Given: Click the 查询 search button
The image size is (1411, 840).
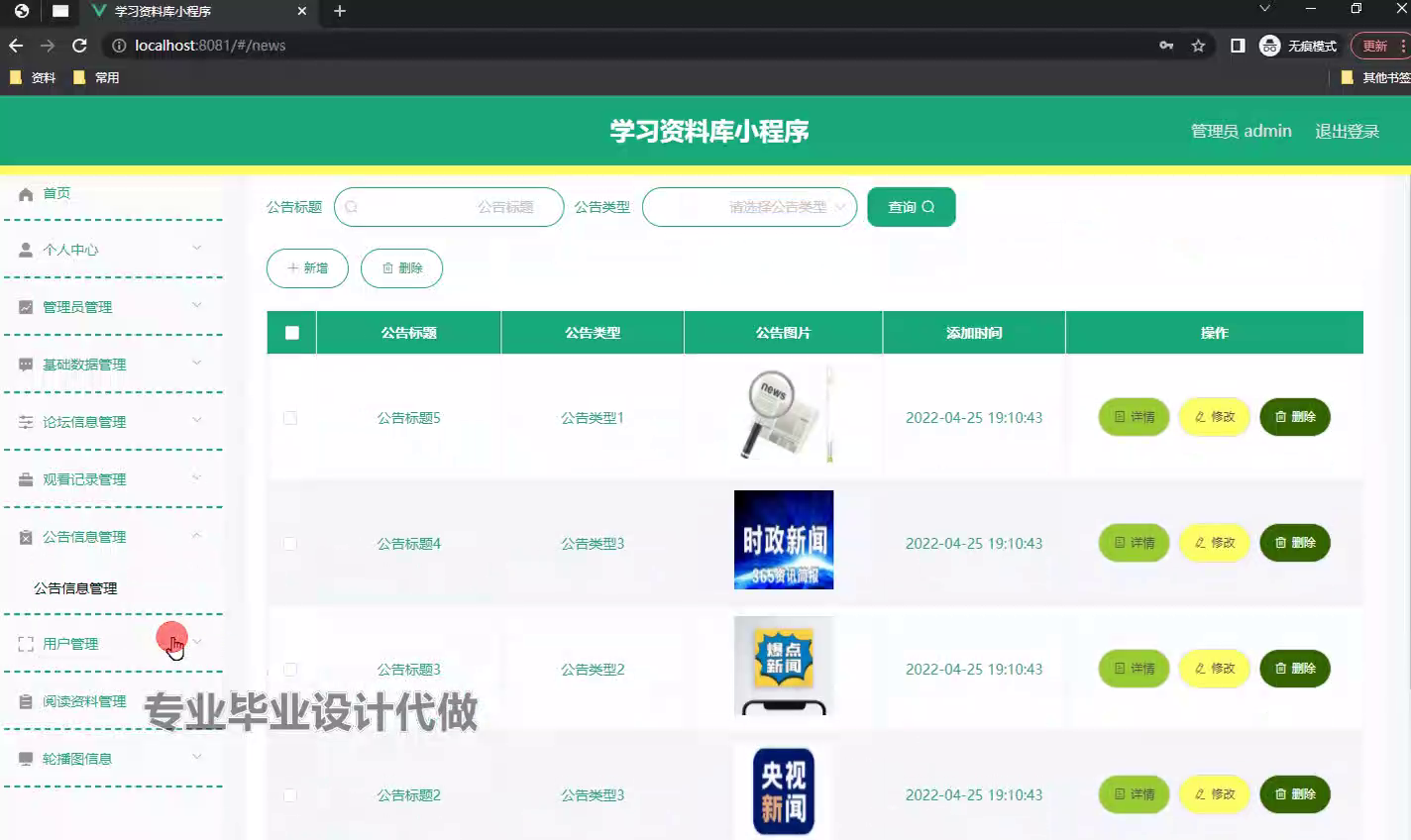Looking at the screenshot, I should click(x=912, y=207).
